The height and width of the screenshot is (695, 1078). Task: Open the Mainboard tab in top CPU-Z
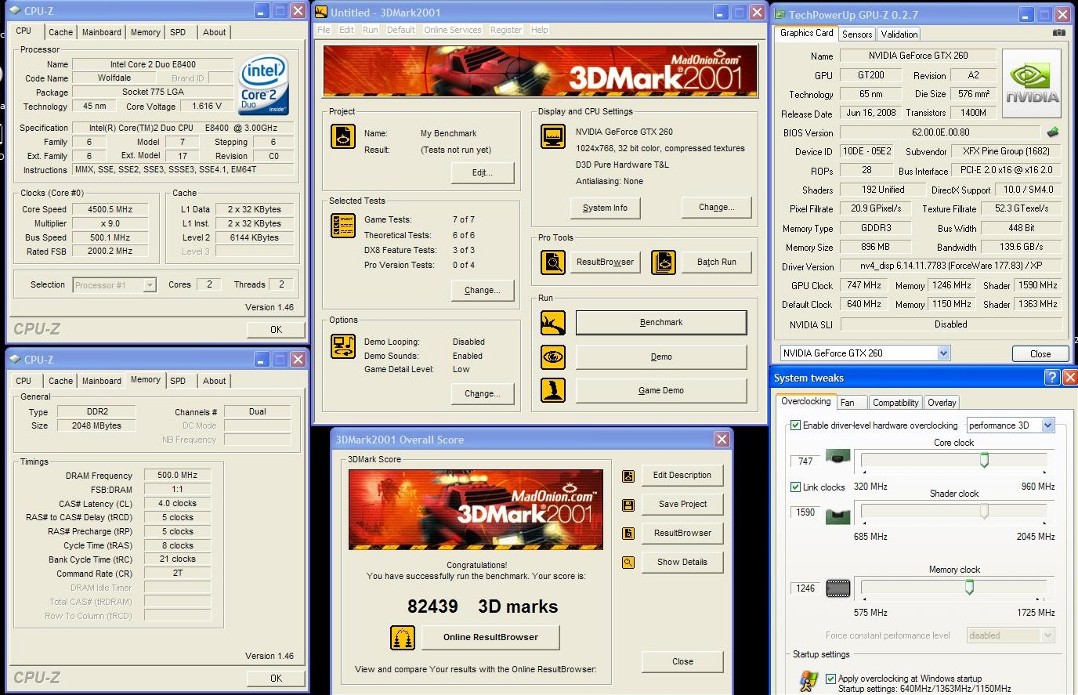(102, 32)
